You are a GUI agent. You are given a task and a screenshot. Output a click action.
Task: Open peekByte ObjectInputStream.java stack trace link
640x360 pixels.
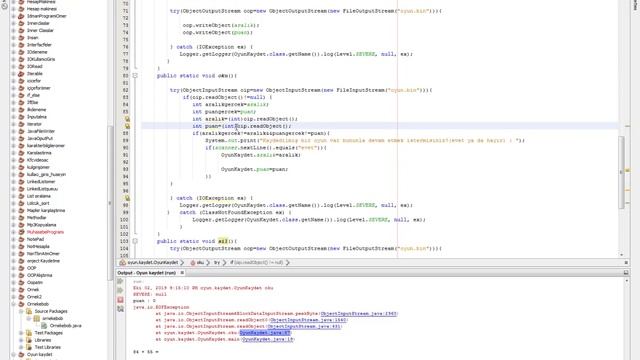click(358, 313)
